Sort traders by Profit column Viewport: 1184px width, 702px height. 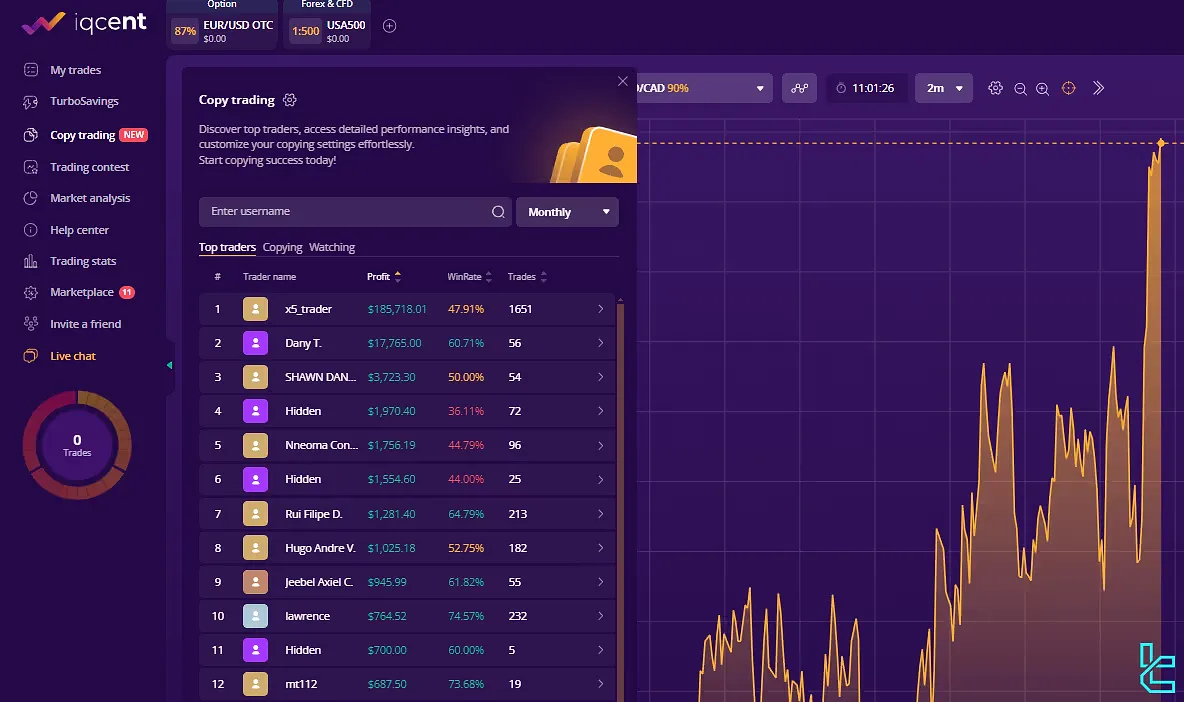tap(384, 277)
